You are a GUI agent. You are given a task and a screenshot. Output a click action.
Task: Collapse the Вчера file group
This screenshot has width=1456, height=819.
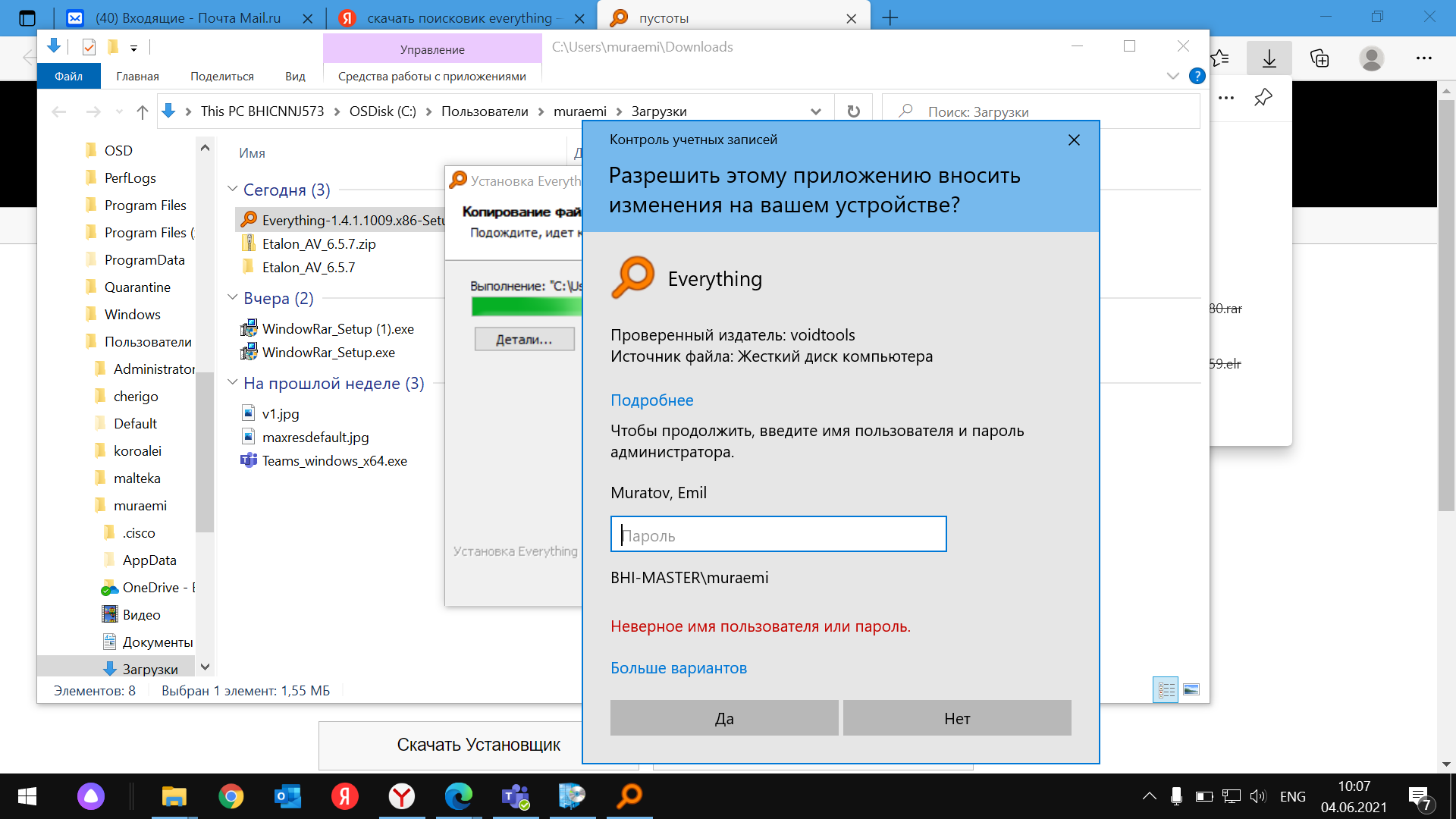tap(233, 297)
